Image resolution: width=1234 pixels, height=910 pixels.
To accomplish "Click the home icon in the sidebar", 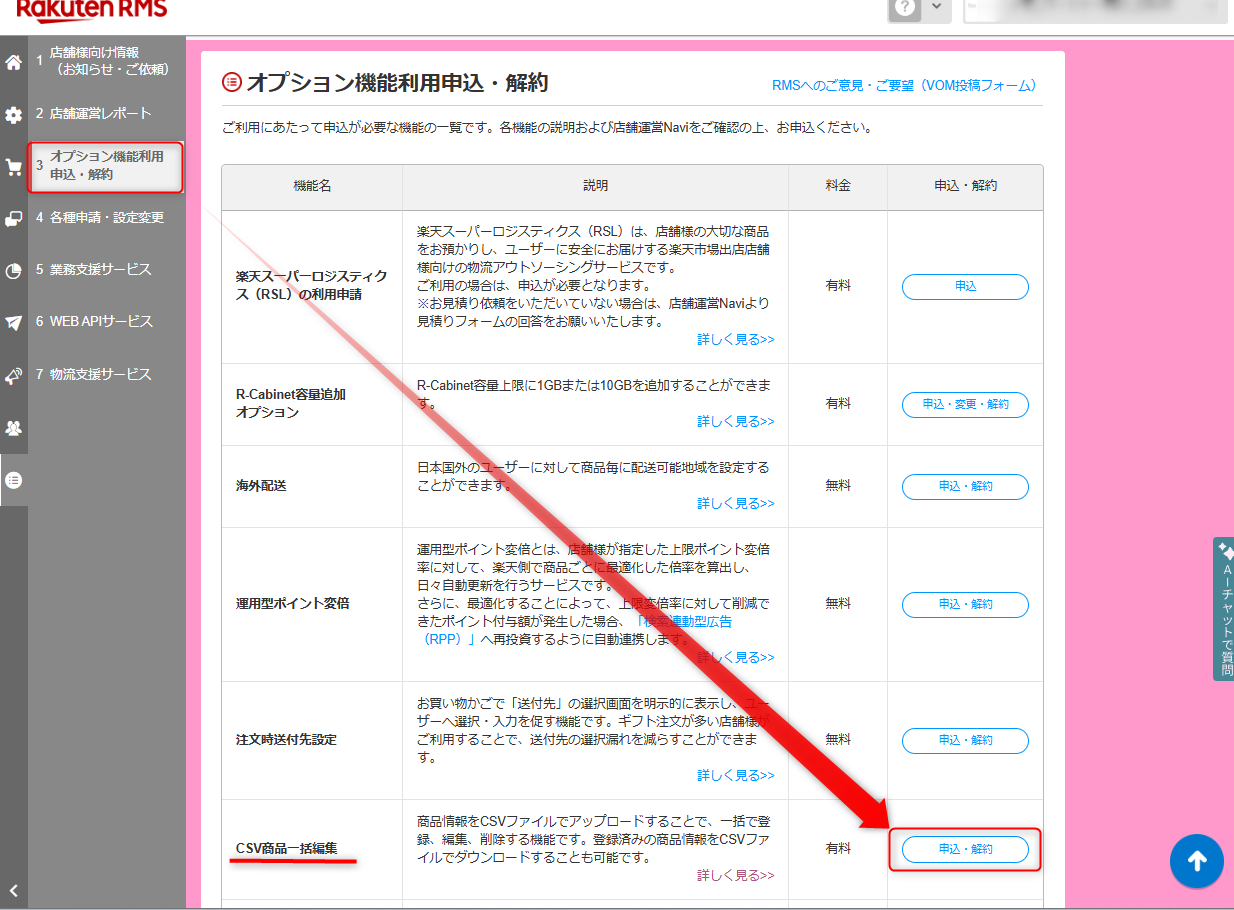I will point(13,63).
